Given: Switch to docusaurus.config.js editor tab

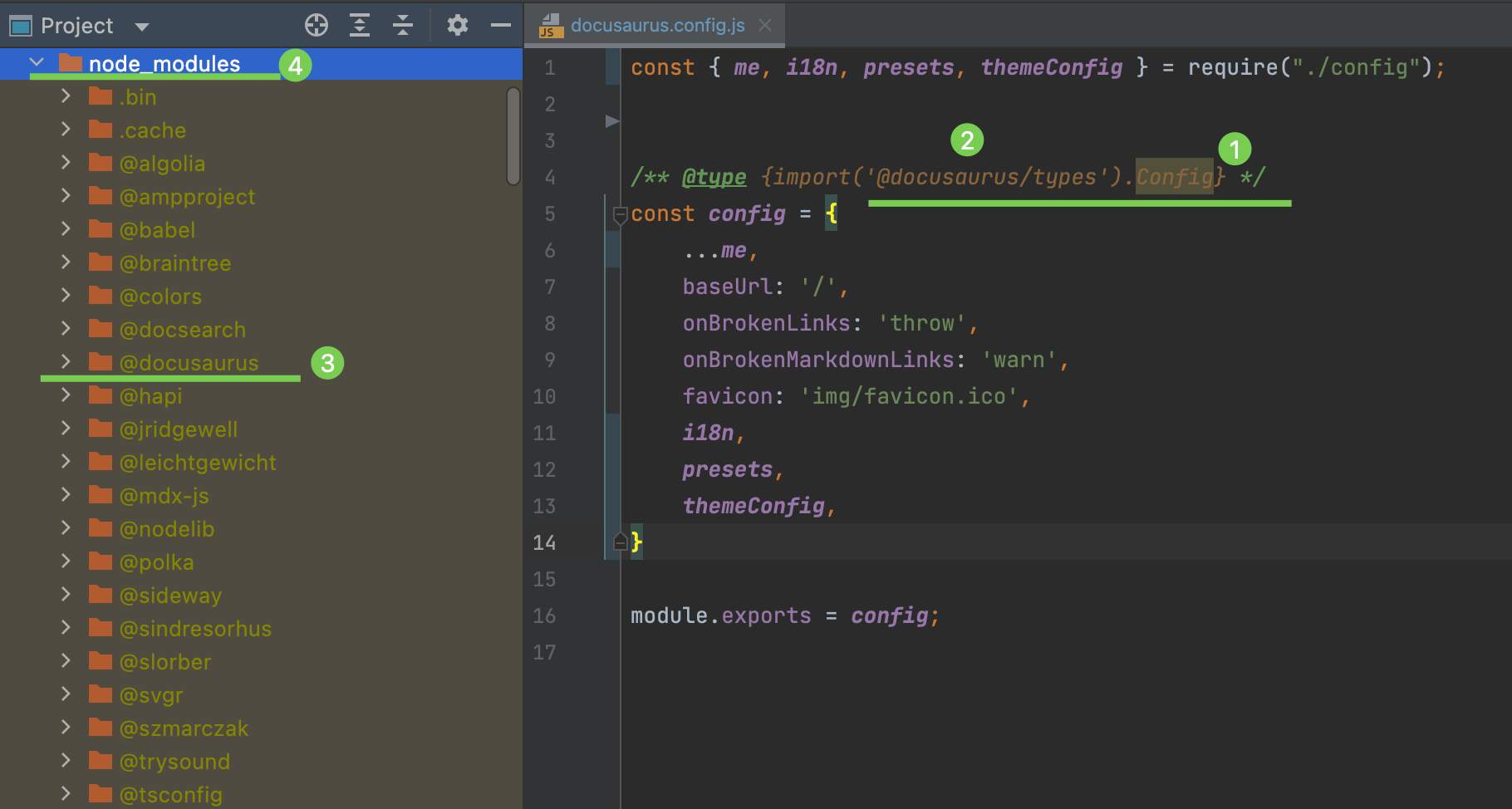Looking at the screenshot, I should click(656, 26).
